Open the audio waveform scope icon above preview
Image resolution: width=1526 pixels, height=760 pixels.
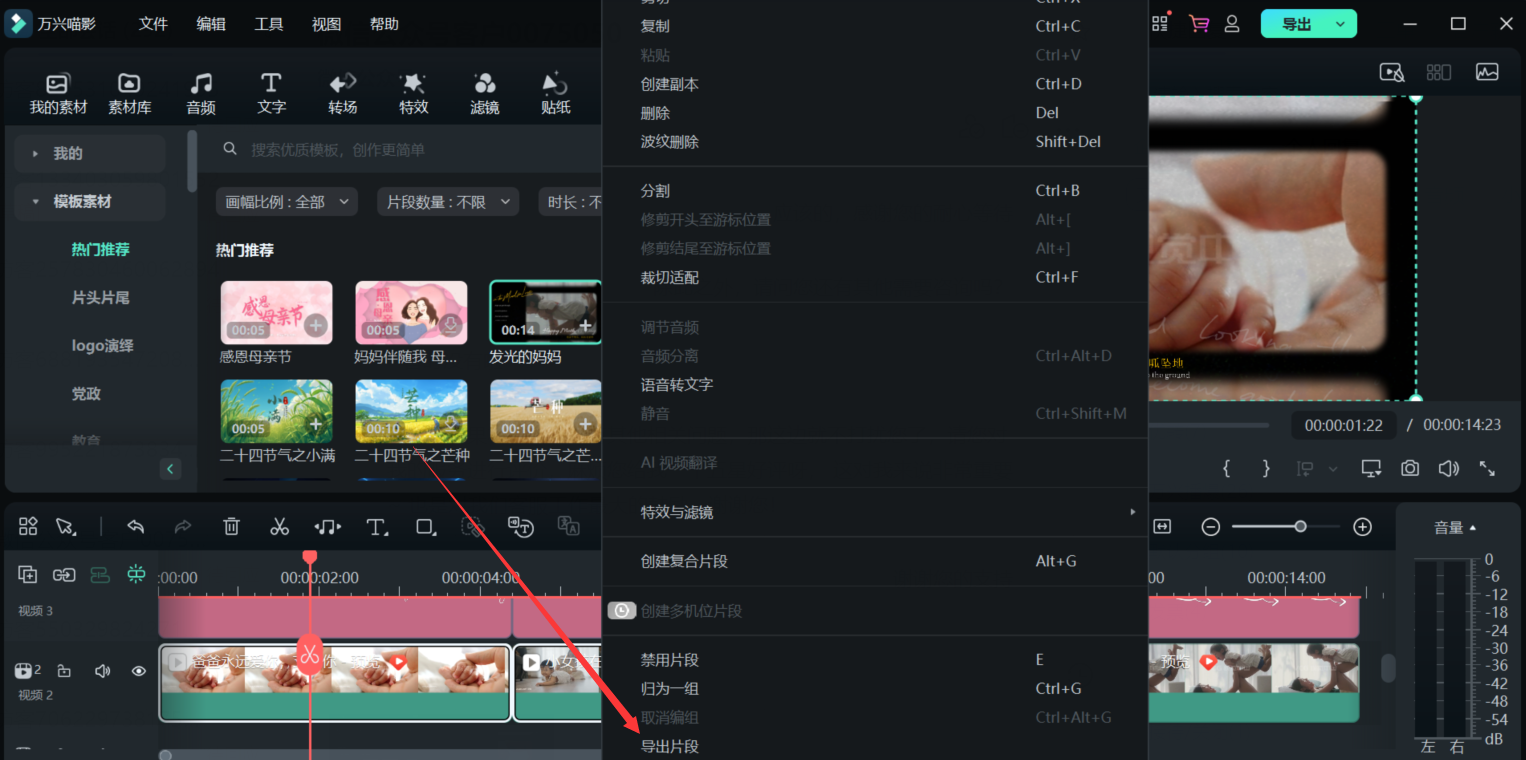point(1487,72)
